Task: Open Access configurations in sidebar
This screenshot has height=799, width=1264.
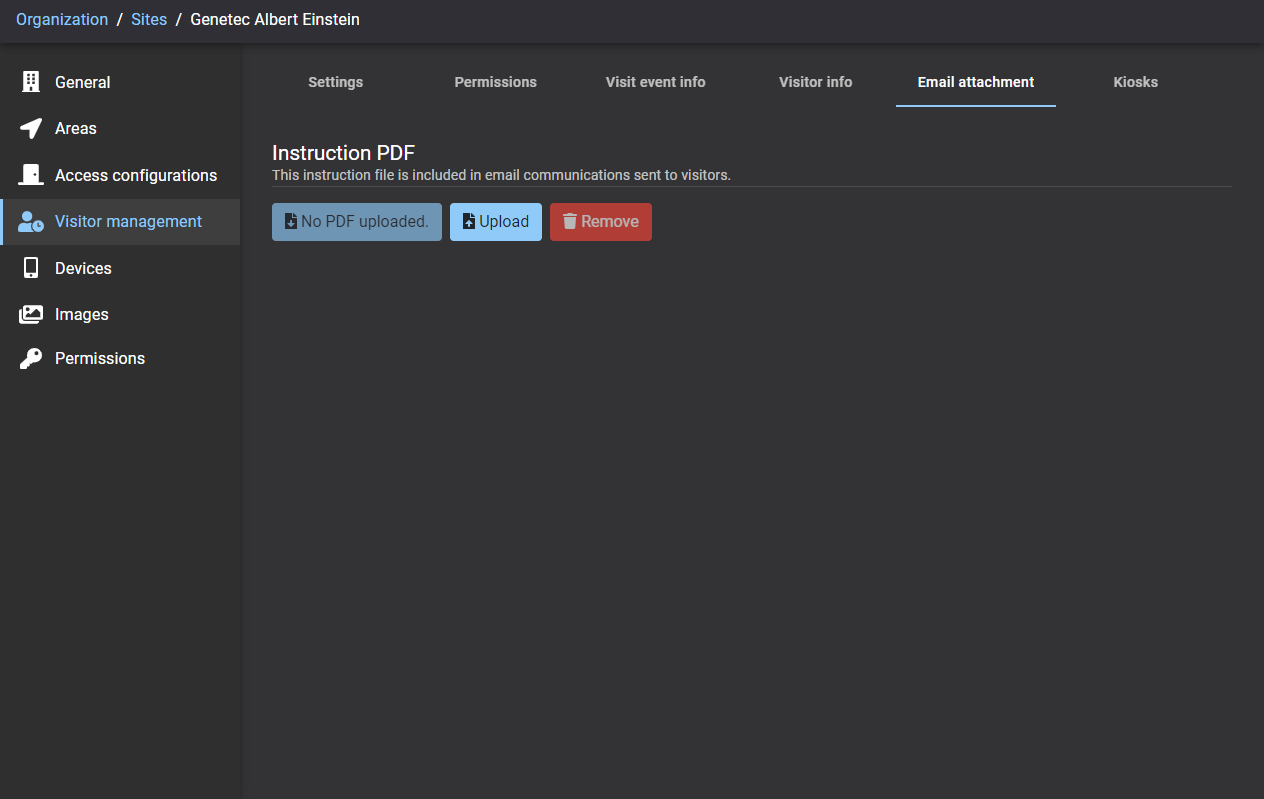Action: (135, 175)
